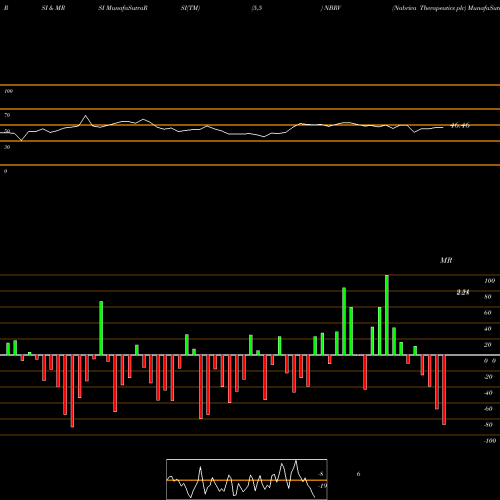
Task: Click the highest peak of the RSI line
Action: (86, 116)
